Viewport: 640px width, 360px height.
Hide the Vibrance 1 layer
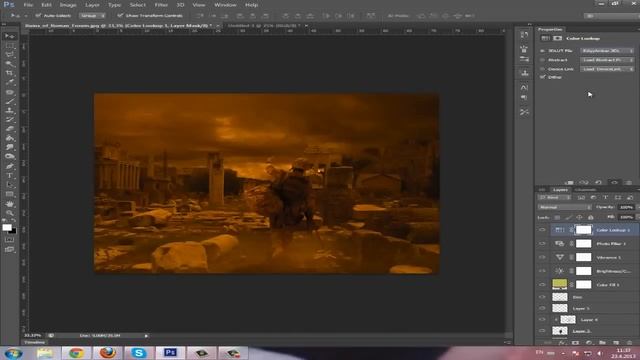(x=542, y=257)
